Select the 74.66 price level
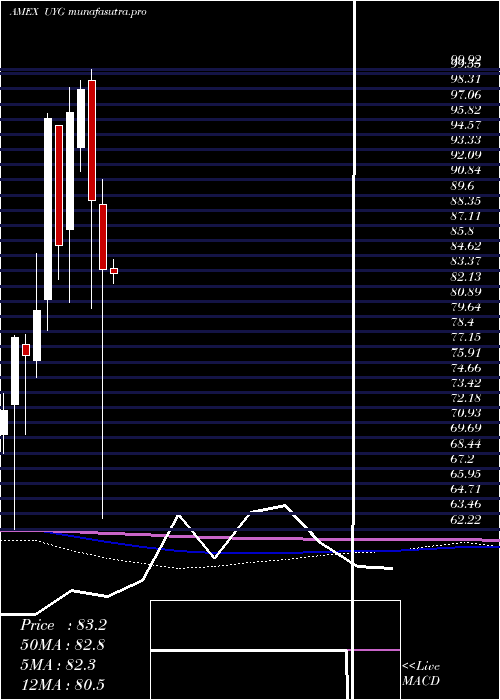 coord(466,368)
